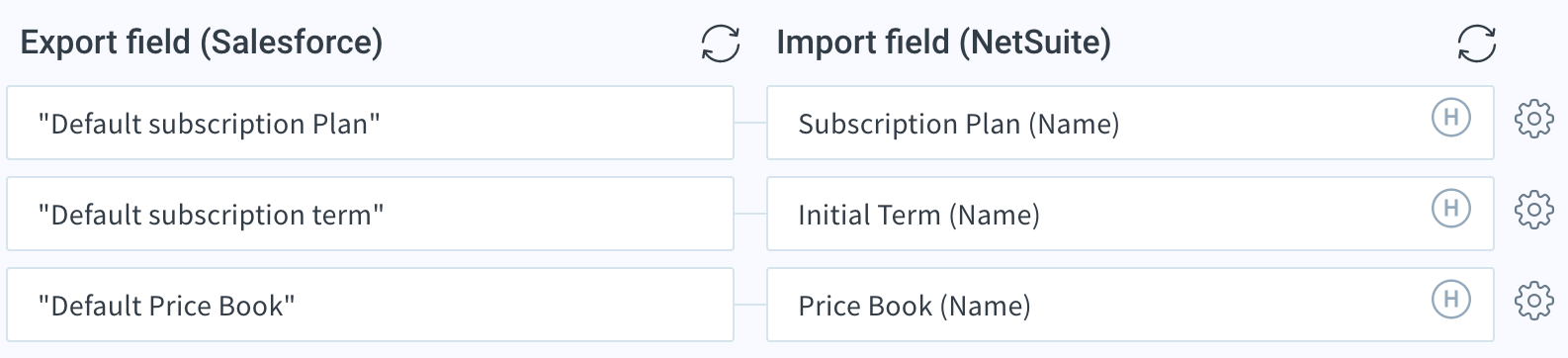Screen dimensions: 1568x358
Task: Open the Subscription Plan (Name) import field
Action: [x=1130, y=123]
